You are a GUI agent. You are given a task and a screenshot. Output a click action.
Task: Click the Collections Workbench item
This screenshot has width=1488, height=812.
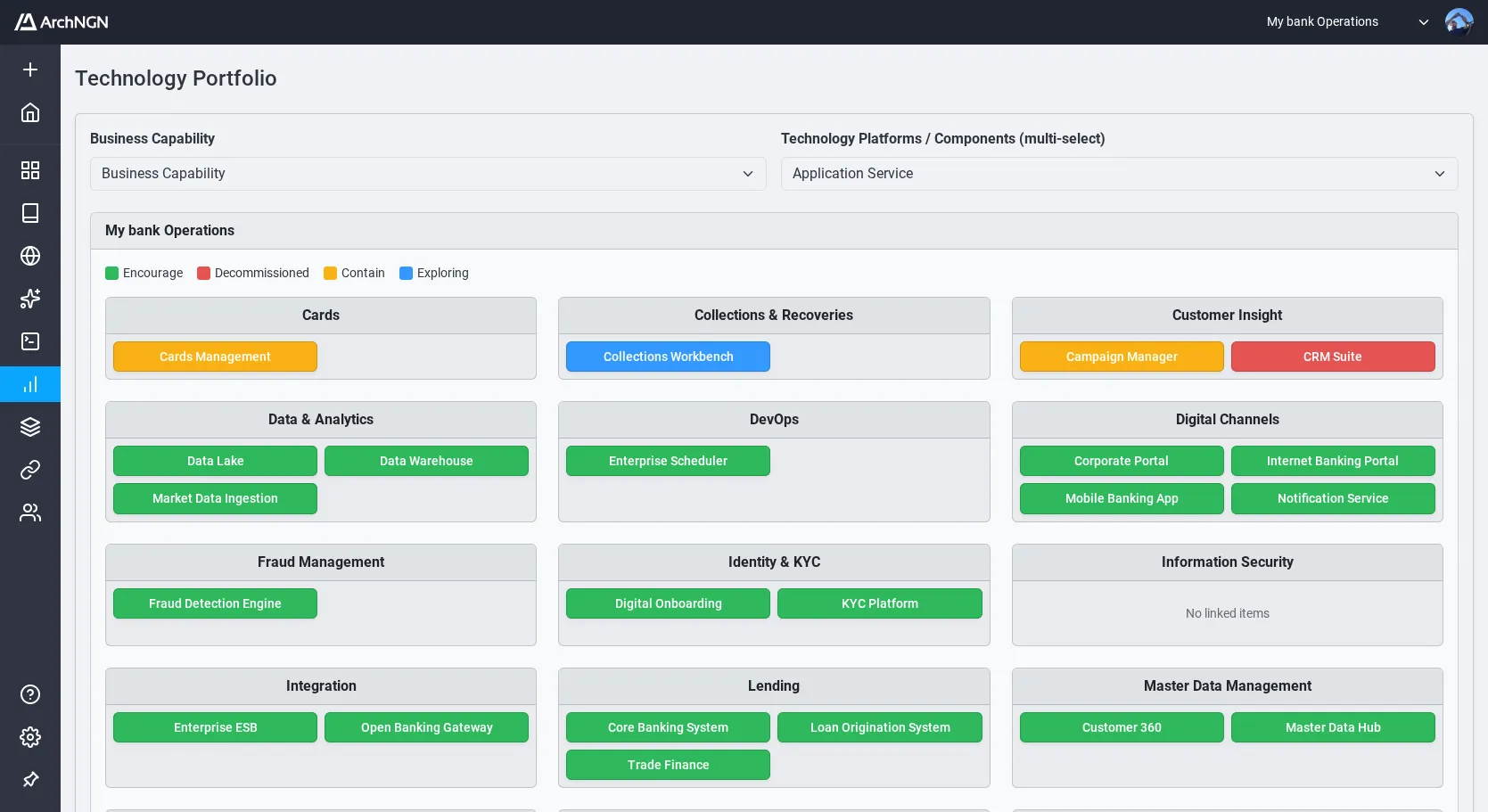click(668, 357)
